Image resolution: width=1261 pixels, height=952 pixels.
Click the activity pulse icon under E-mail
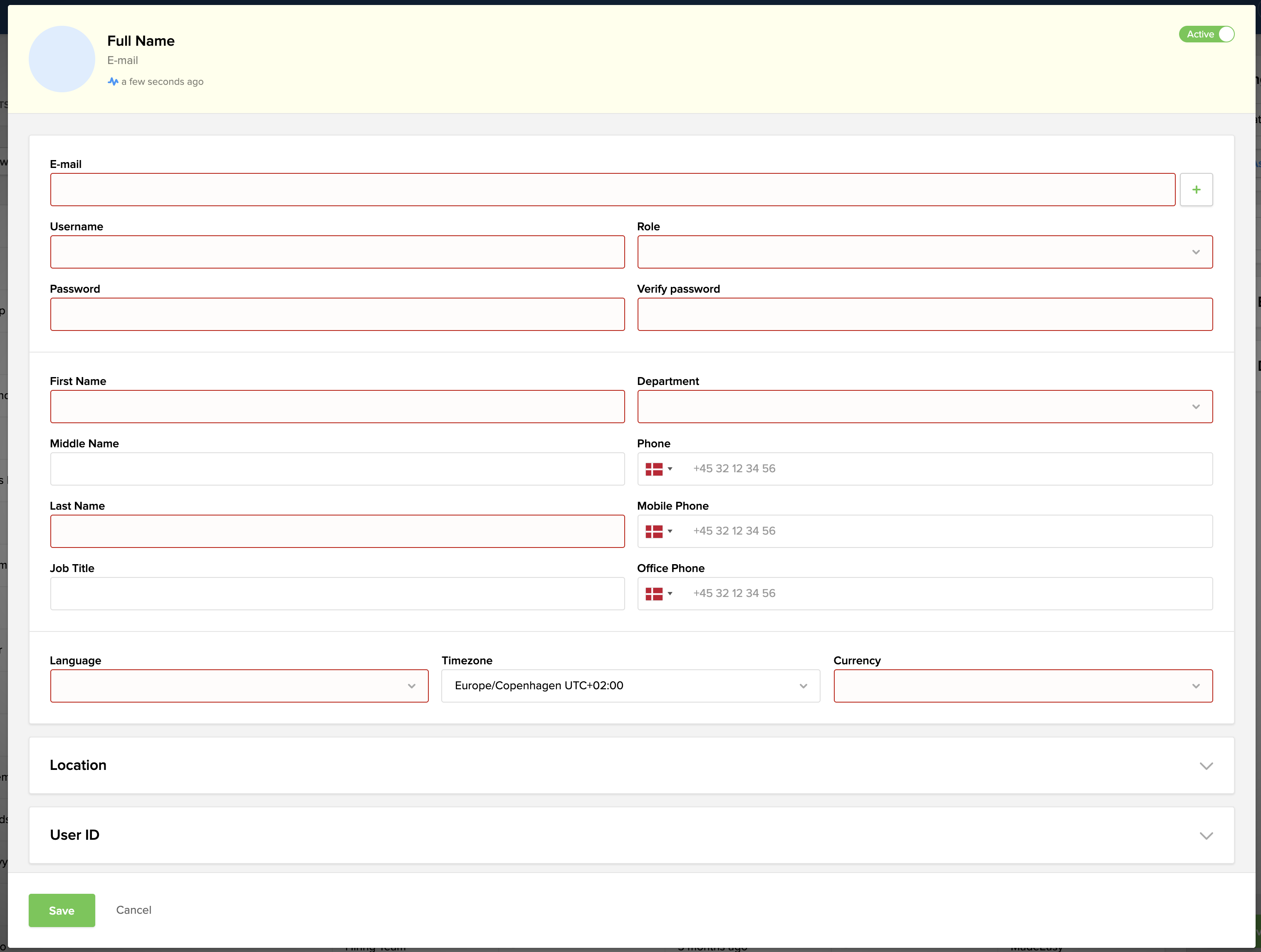click(113, 81)
